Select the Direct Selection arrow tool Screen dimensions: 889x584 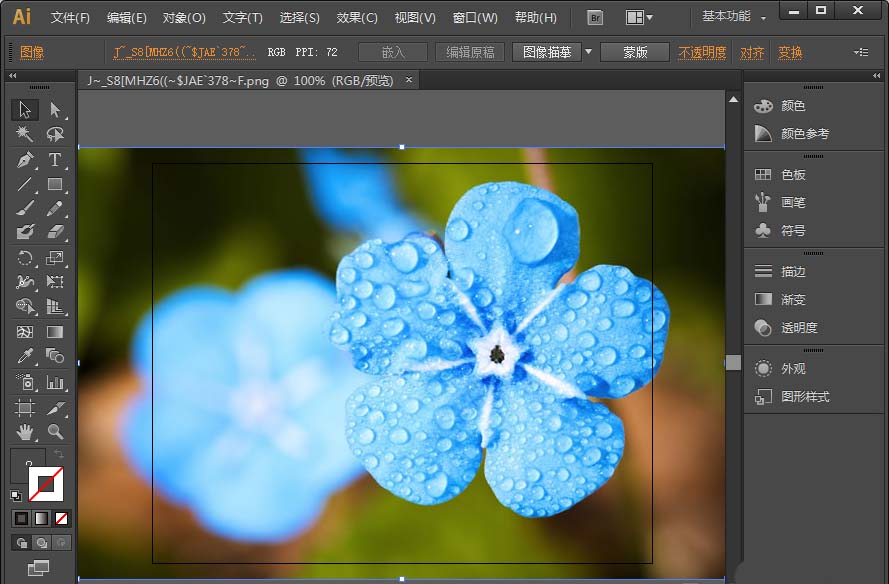[55, 109]
